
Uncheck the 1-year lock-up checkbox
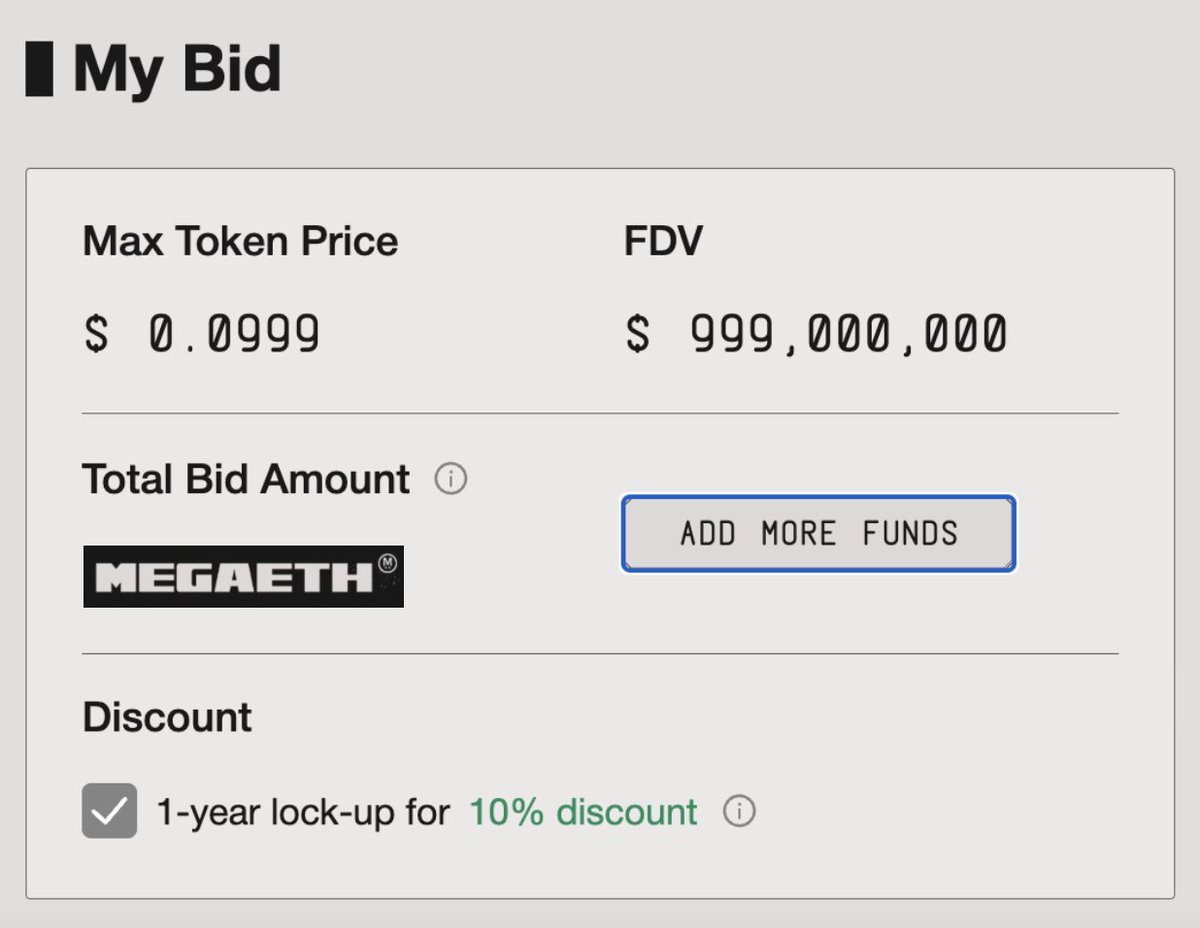(109, 811)
